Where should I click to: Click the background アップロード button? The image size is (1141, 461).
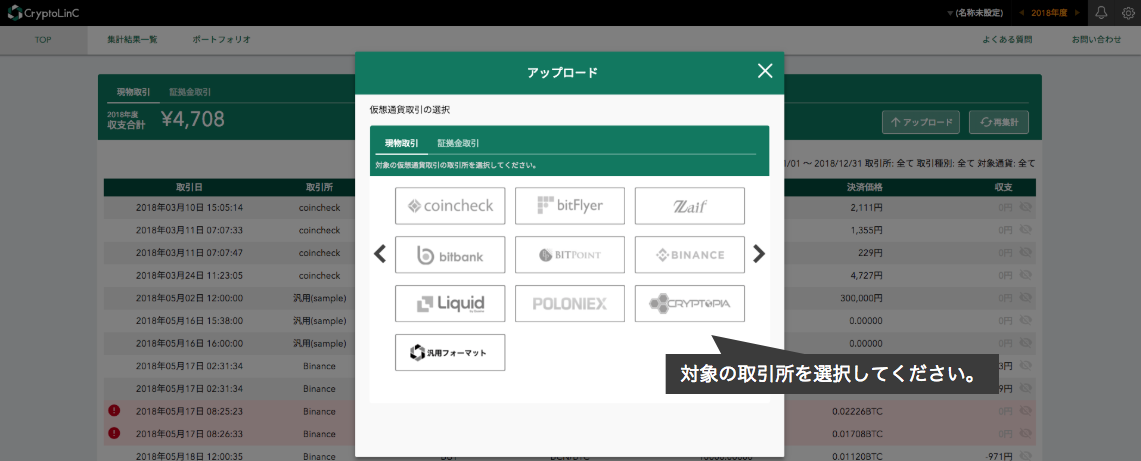click(921, 122)
